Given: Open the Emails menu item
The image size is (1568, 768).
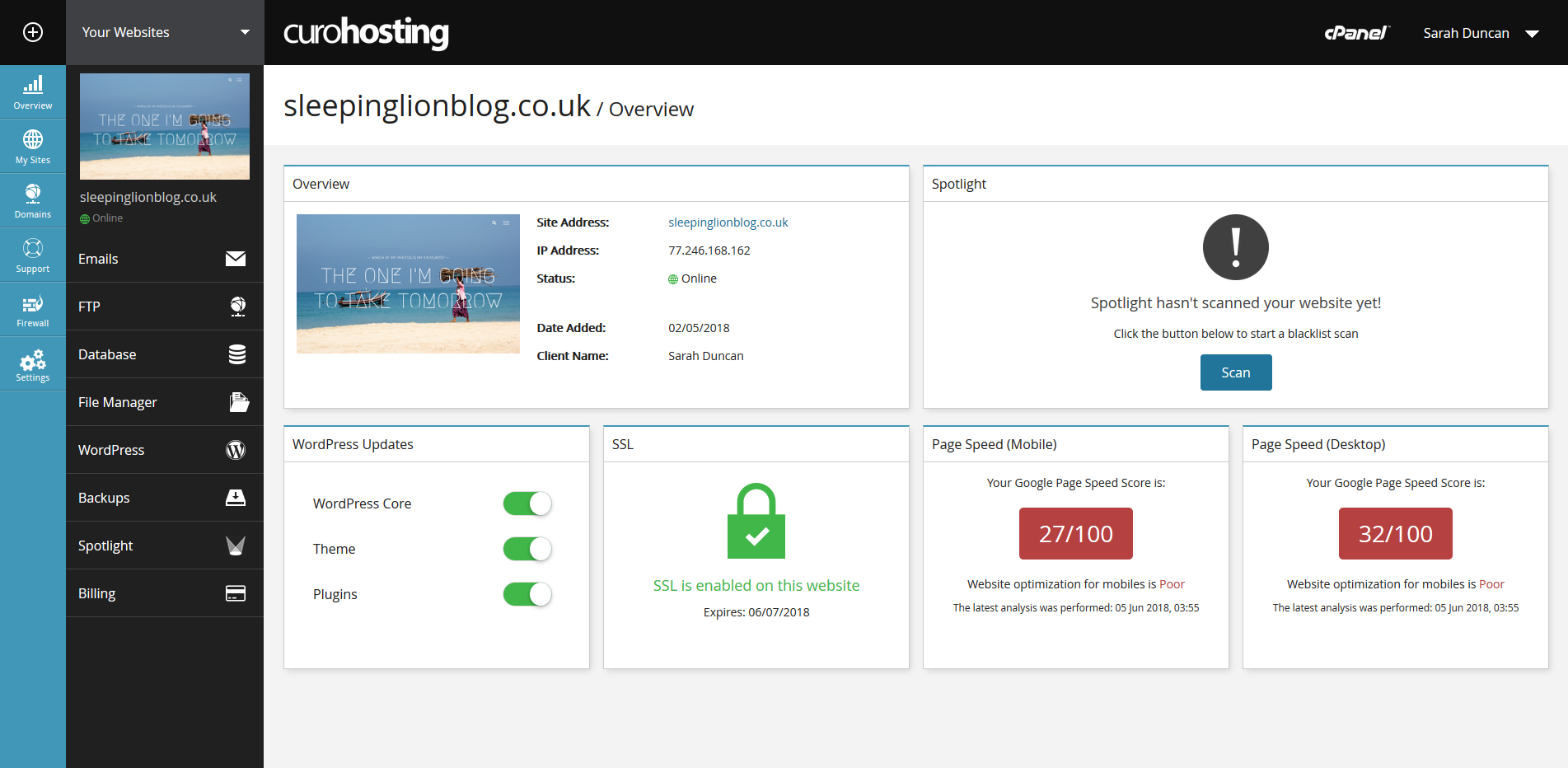Looking at the screenshot, I should click(x=165, y=259).
